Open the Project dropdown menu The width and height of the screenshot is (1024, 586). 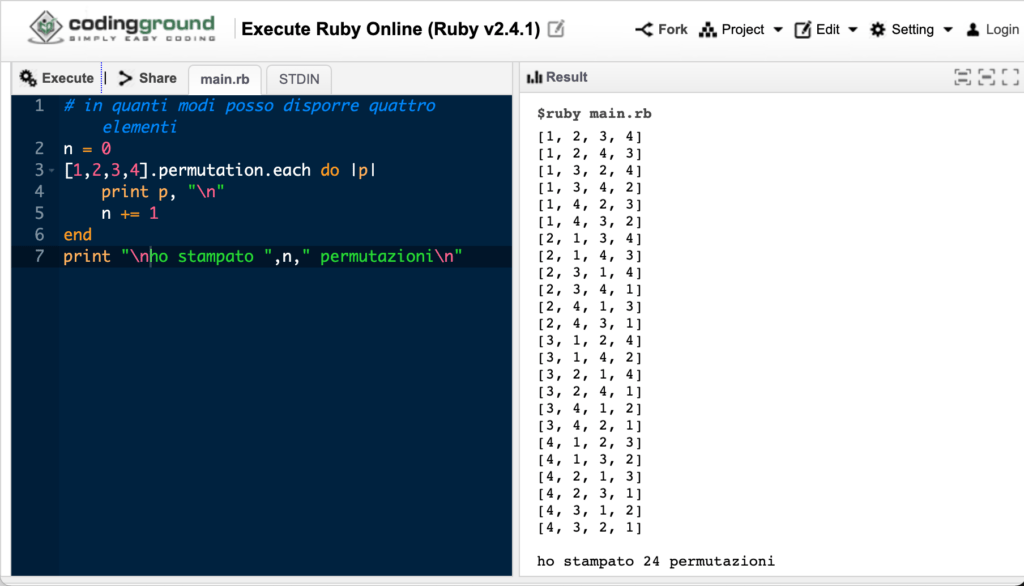click(x=741, y=29)
